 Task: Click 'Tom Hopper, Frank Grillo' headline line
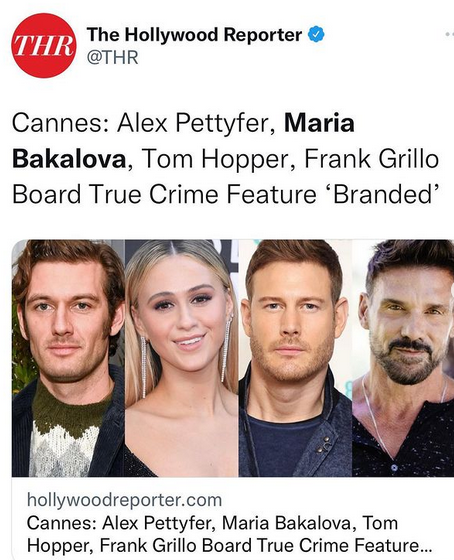tap(290, 159)
